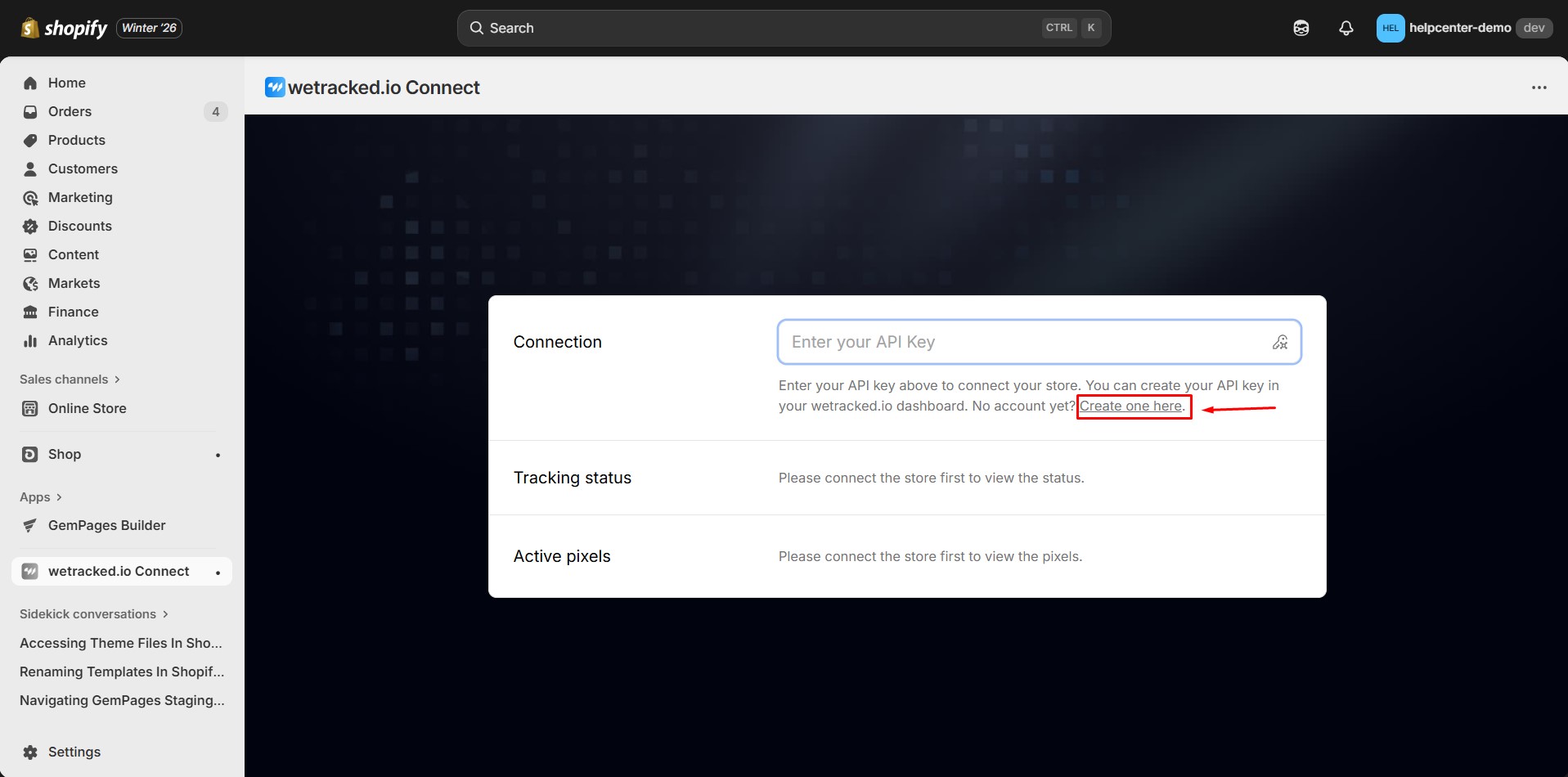Image resolution: width=1568 pixels, height=777 pixels.
Task: Open the Winter '26 edition badge
Action: [150, 28]
